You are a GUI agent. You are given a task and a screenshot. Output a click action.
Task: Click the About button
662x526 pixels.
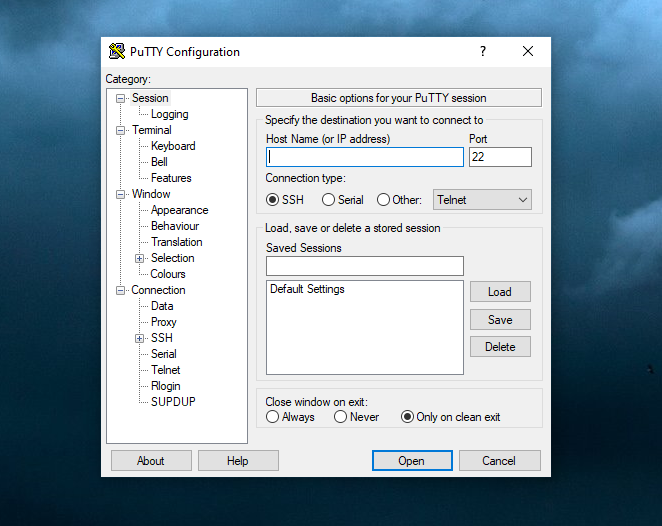coord(151,461)
